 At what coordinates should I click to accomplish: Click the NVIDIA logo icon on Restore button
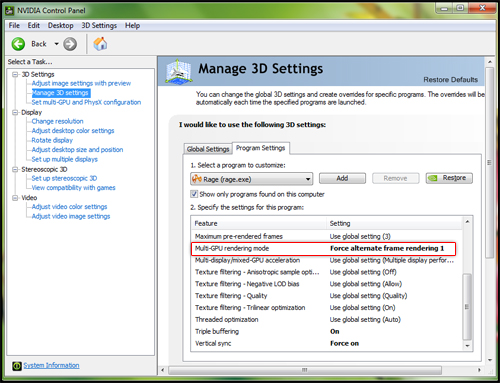433,178
